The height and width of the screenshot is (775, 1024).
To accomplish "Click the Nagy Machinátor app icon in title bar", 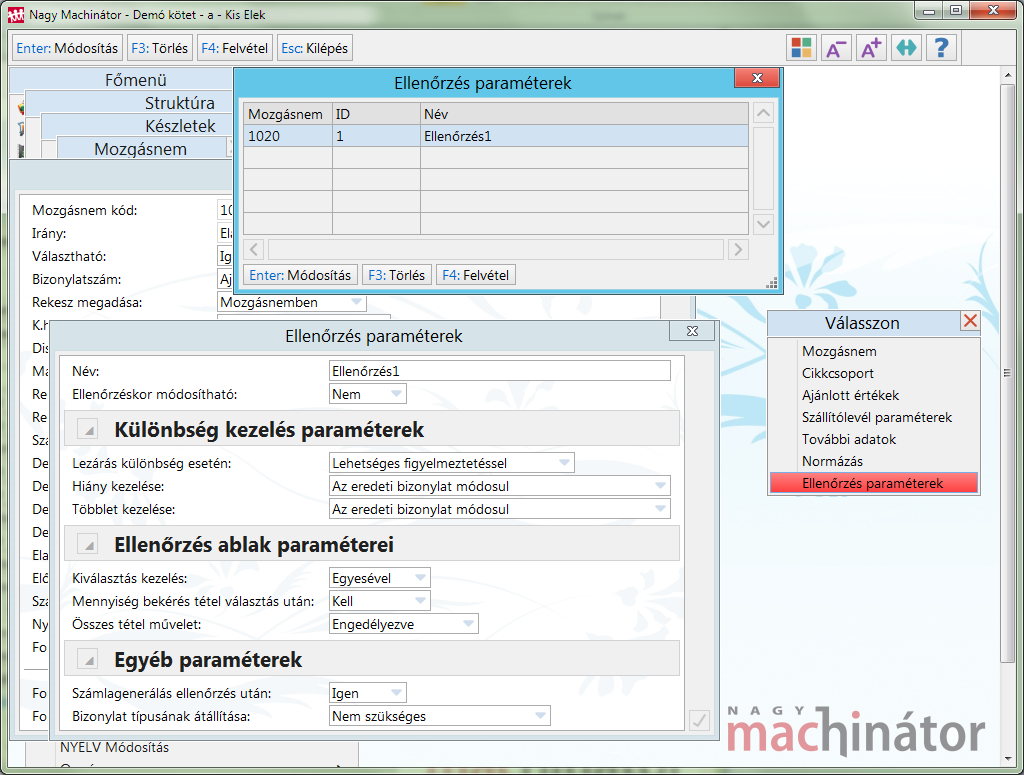I will pos(16,14).
